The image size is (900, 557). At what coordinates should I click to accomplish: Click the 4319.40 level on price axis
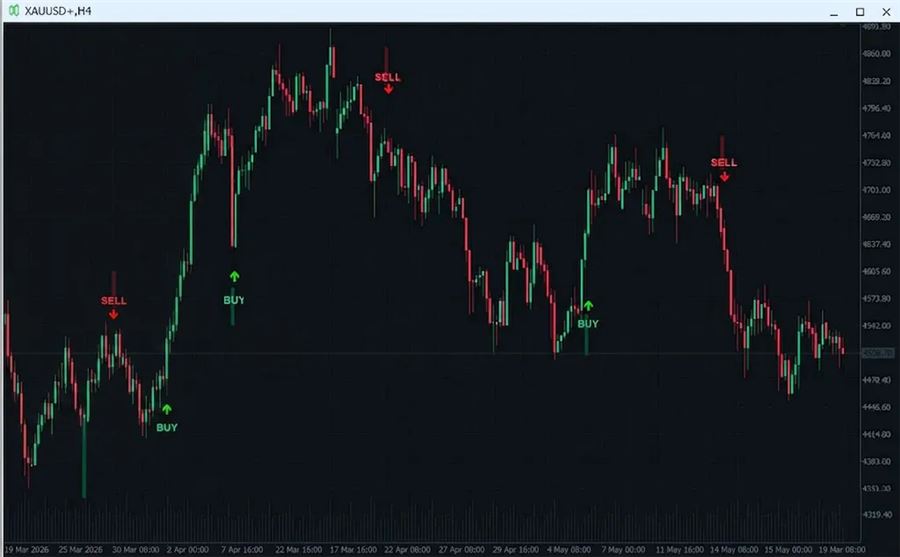(876, 515)
